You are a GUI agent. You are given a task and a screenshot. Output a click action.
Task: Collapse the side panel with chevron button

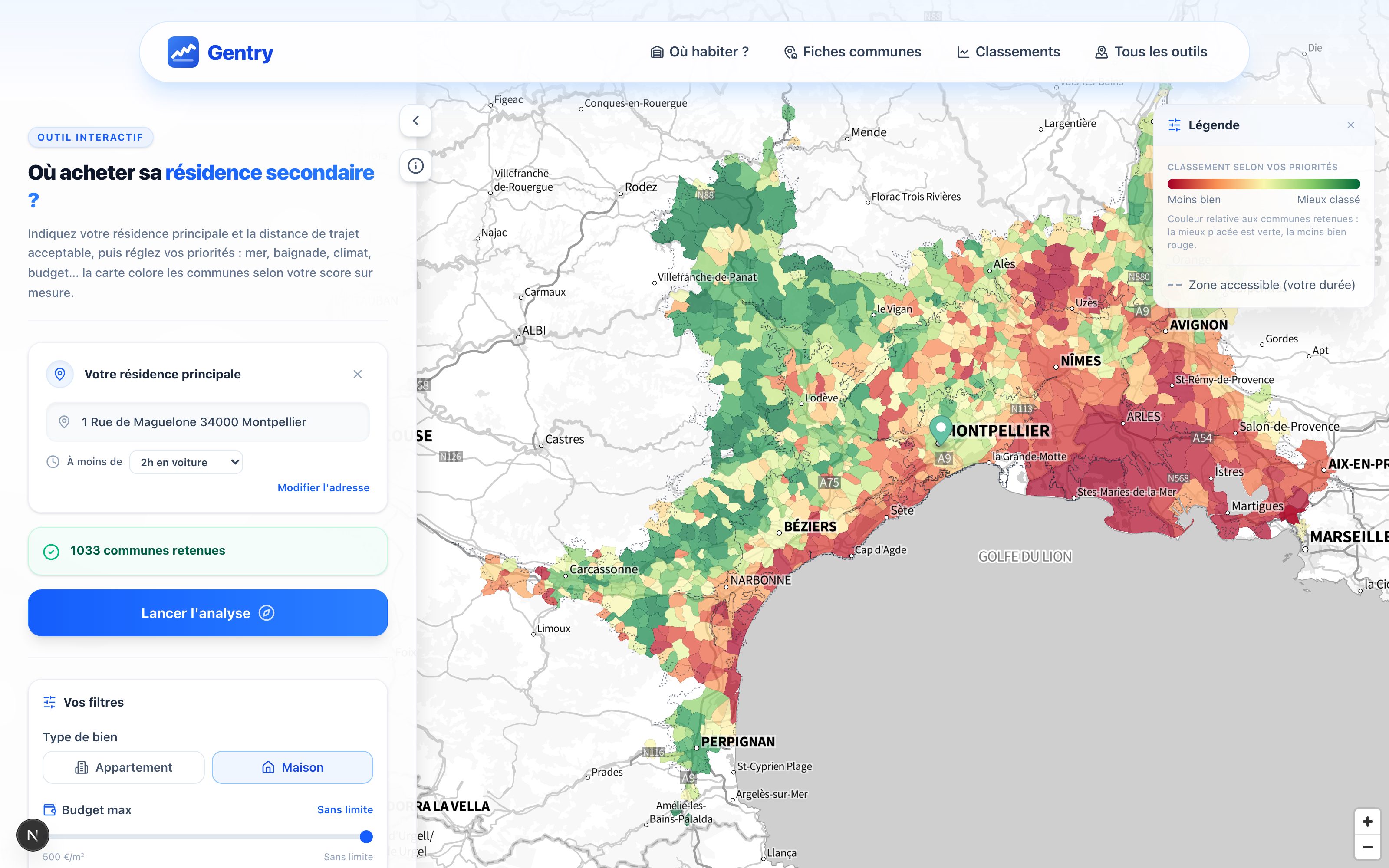coord(415,121)
